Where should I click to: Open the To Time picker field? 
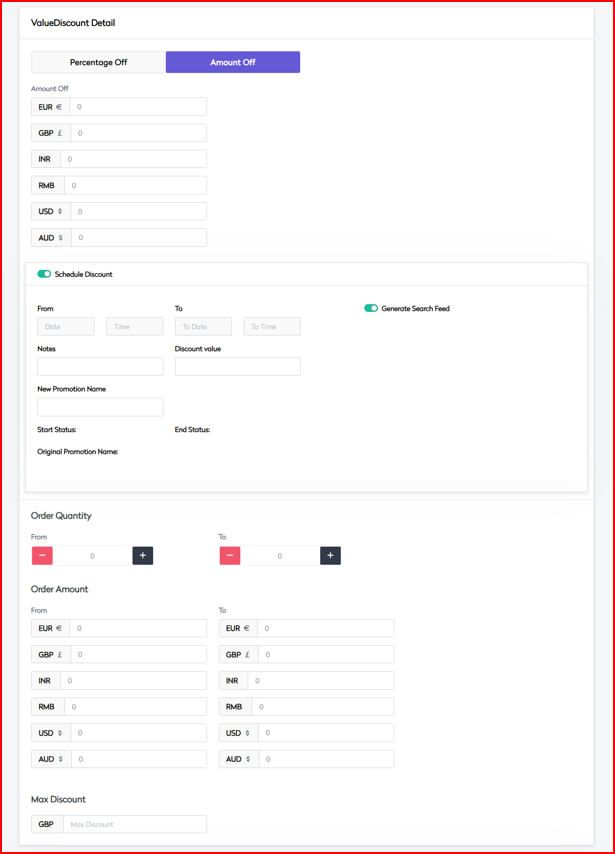coord(272,327)
